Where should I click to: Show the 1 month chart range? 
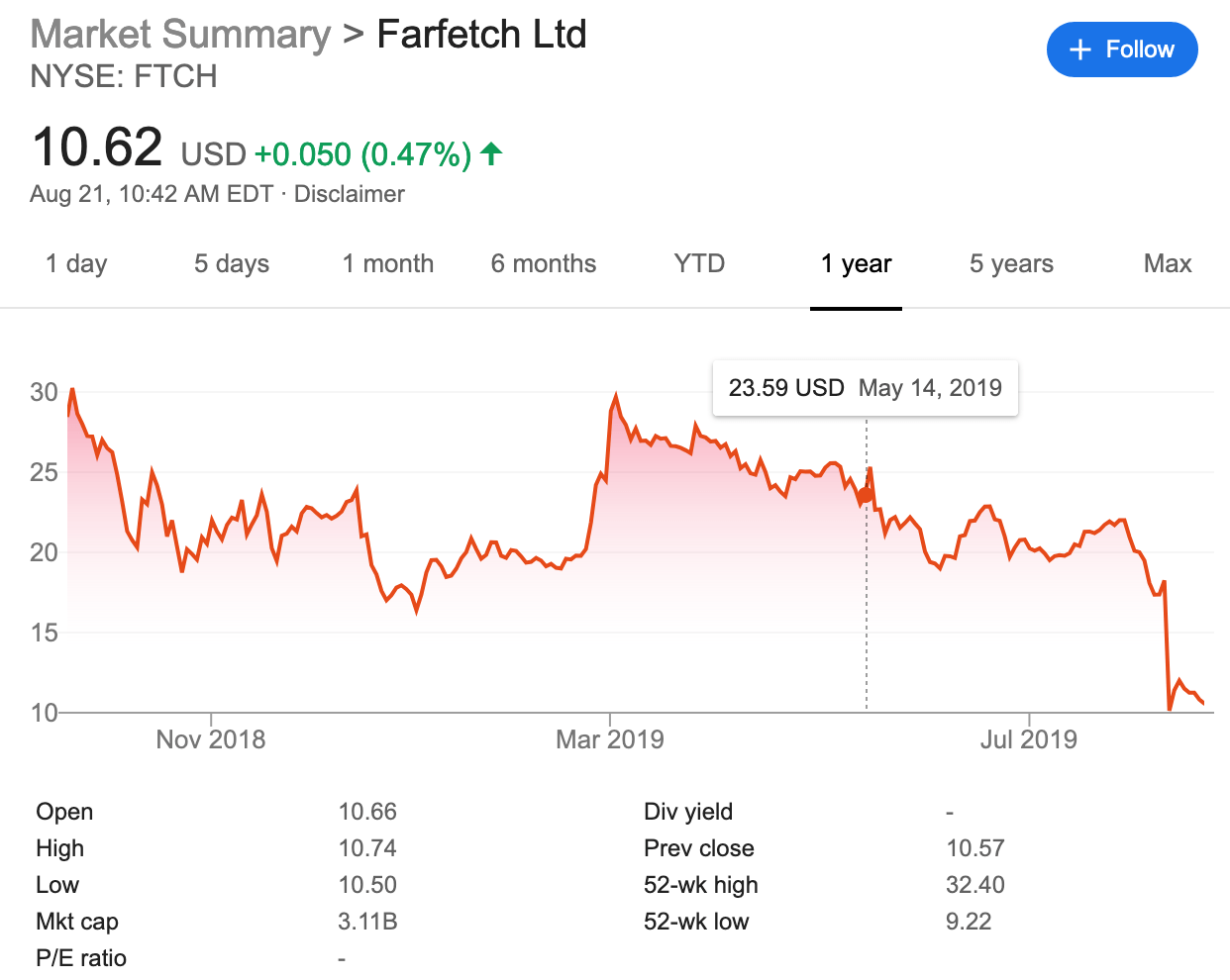(x=388, y=264)
